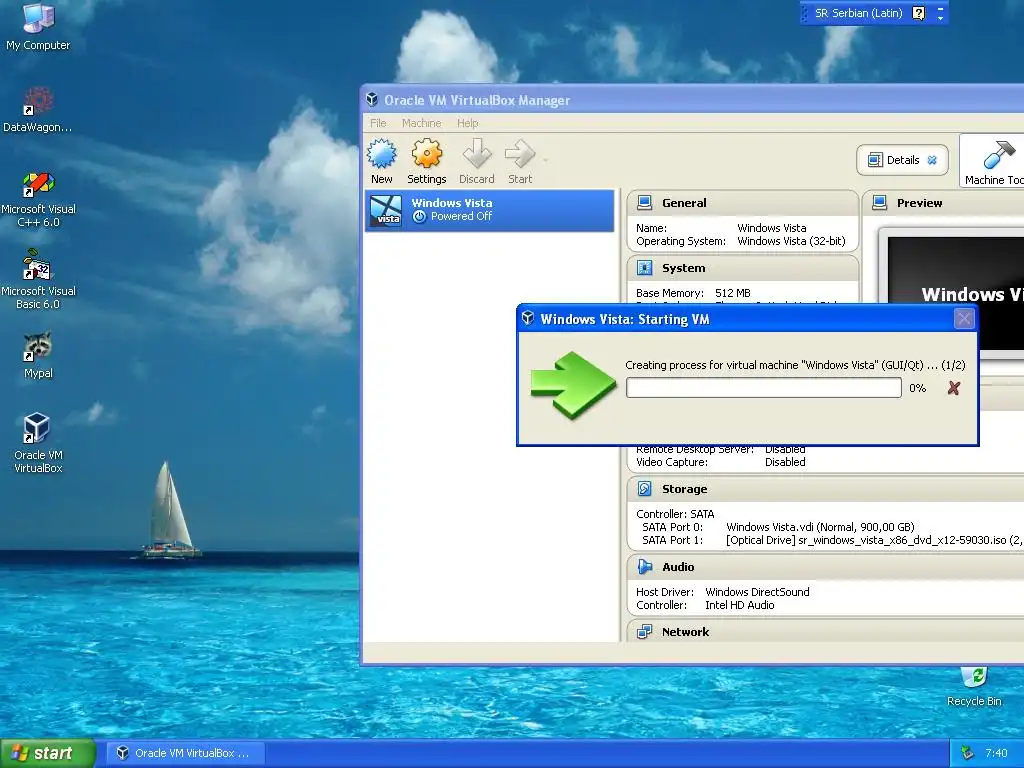Click 'Intel HD Audio' controller value
This screenshot has height=768, width=1024.
click(739, 605)
